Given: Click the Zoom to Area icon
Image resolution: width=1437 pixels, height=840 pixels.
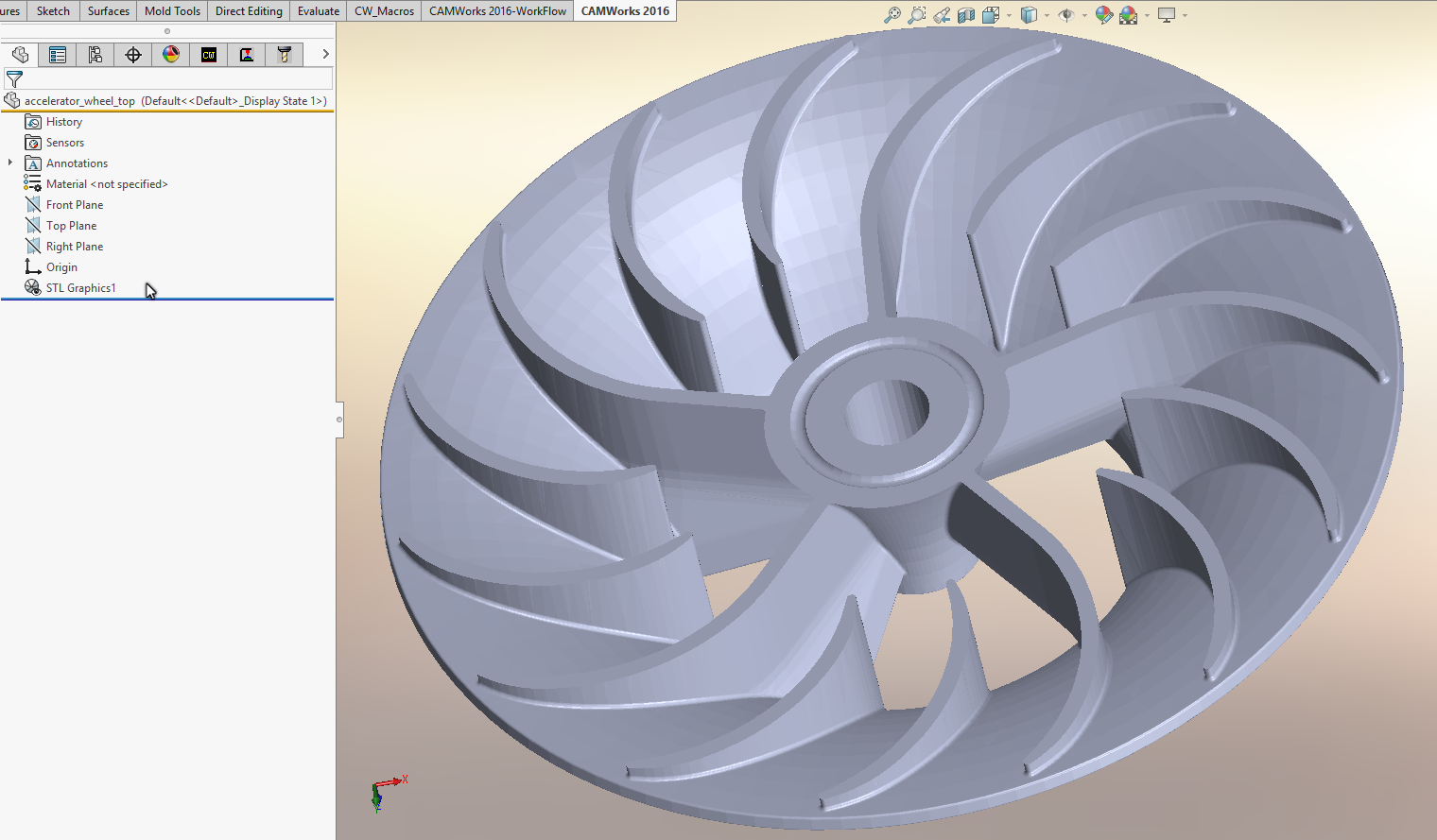Looking at the screenshot, I should pyautogui.click(x=916, y=15).
